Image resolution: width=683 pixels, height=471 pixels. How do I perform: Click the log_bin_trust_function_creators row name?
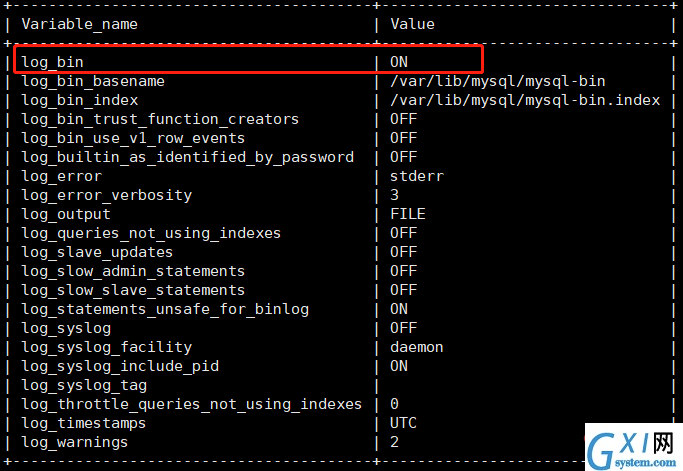[x=160, y=119]
